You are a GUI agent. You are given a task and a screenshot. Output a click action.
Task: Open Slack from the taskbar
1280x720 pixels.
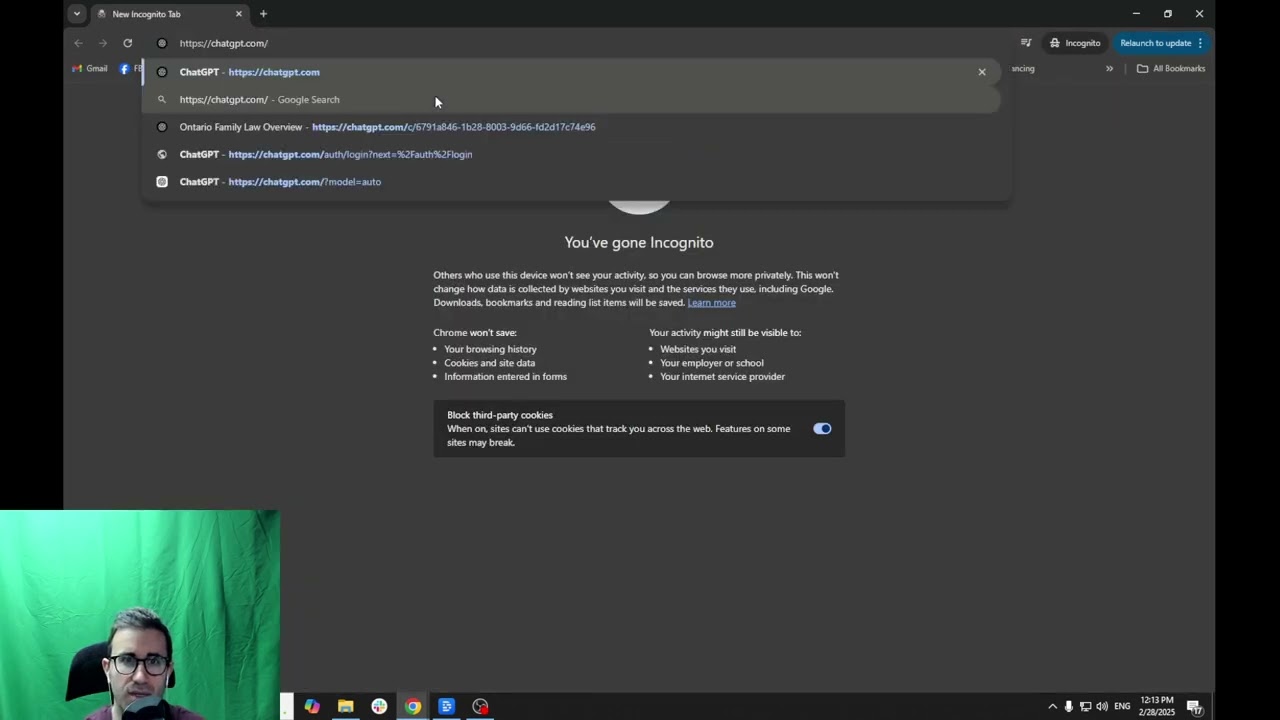(379, 706)
